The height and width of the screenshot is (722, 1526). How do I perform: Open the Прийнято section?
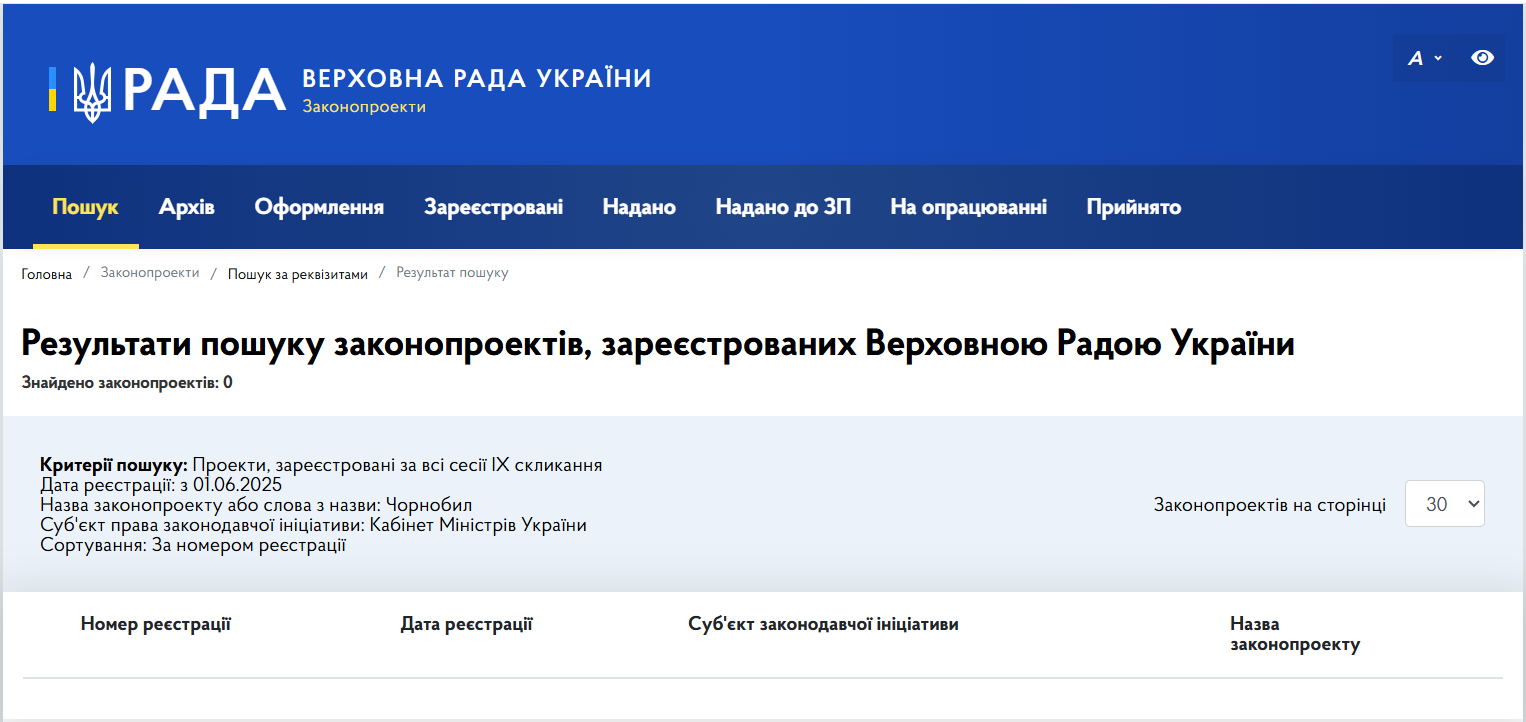point(1133,207)
